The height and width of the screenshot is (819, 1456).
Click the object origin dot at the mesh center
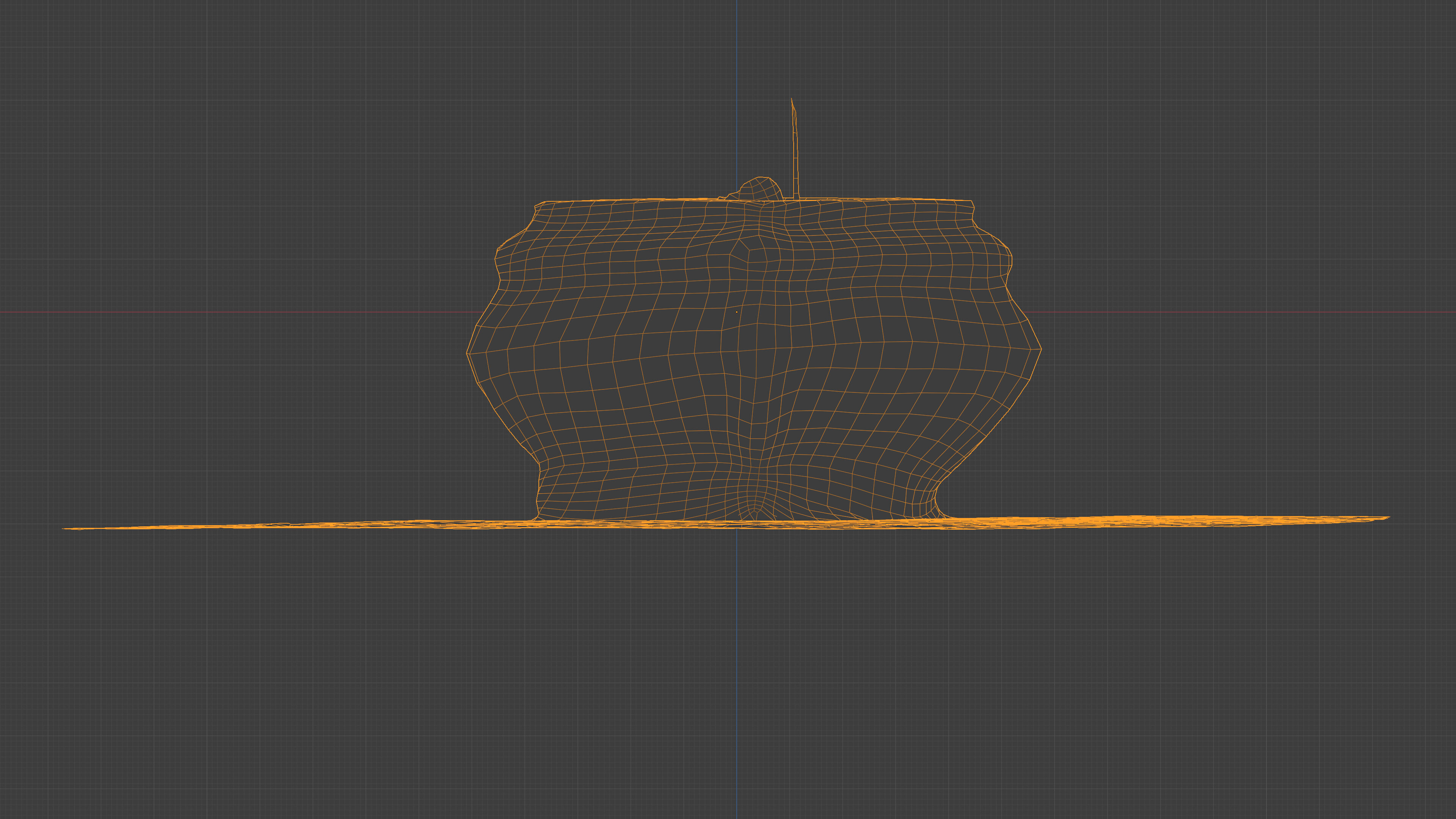[x=736, y=312]
